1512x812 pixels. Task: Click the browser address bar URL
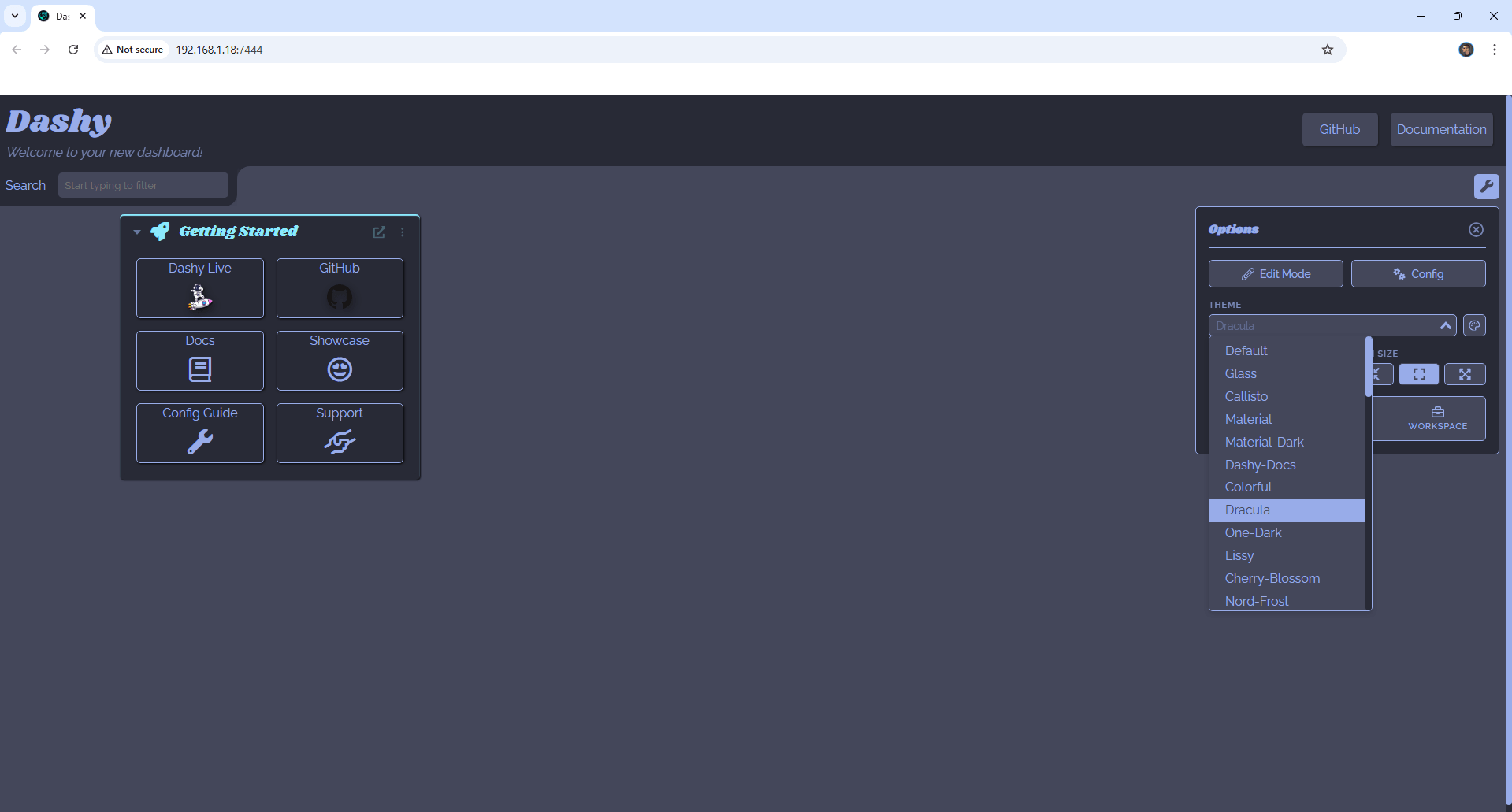219,50
